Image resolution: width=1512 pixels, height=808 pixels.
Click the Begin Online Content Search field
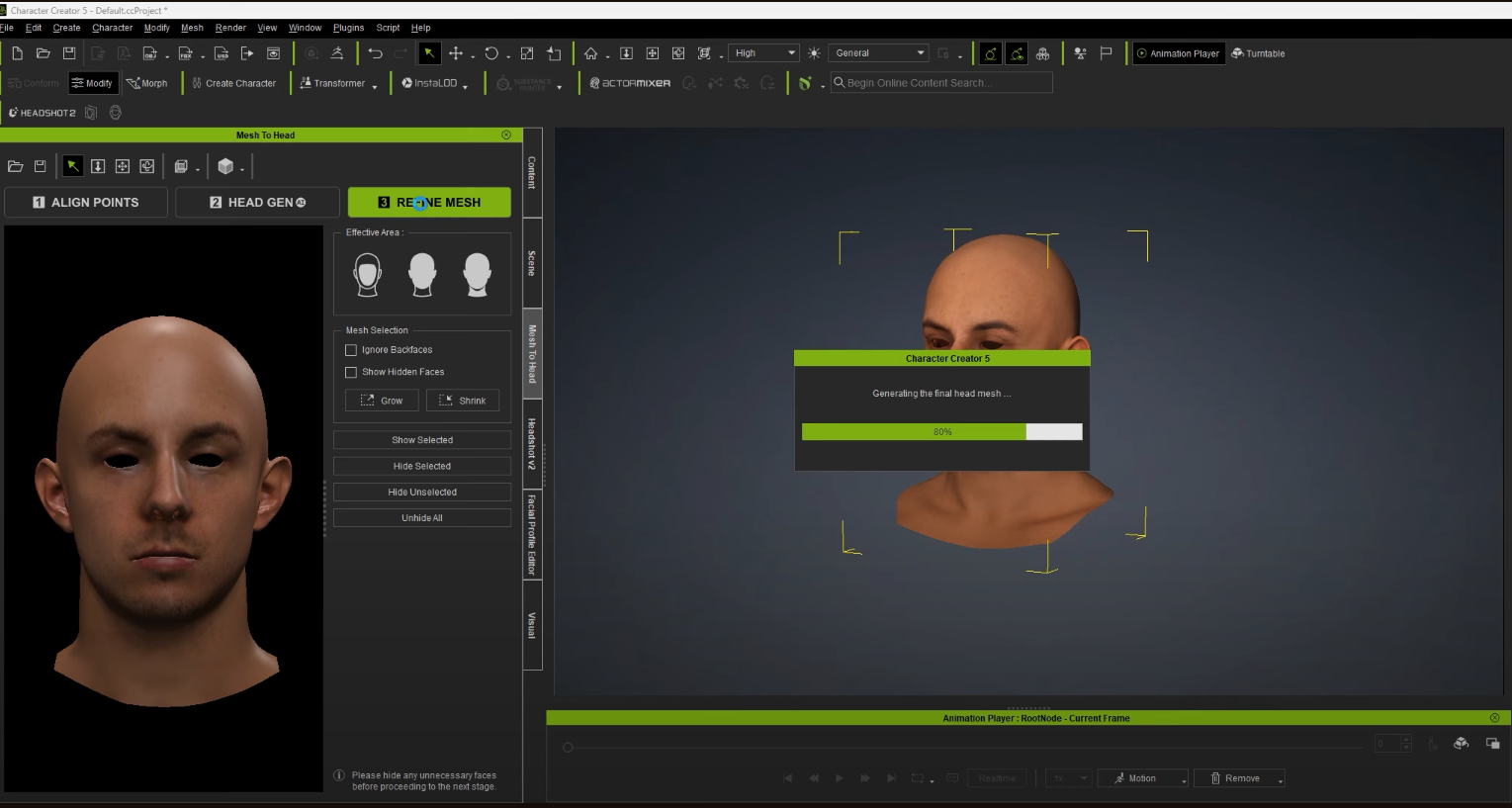[941, 83]
